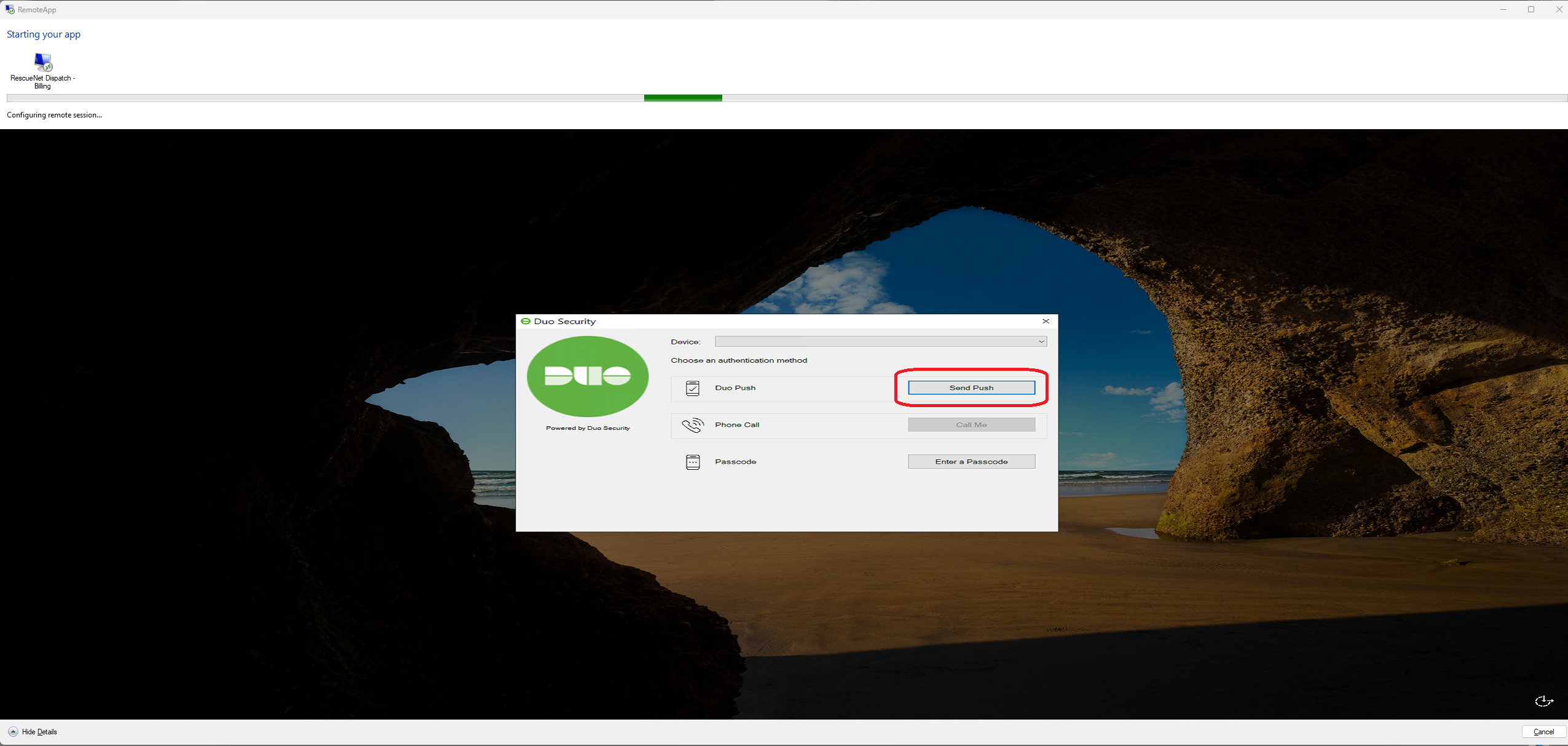This screenshot has width=1568, height=746.
Task: Open the Ease of Access icon
Action: point(1543,701)
